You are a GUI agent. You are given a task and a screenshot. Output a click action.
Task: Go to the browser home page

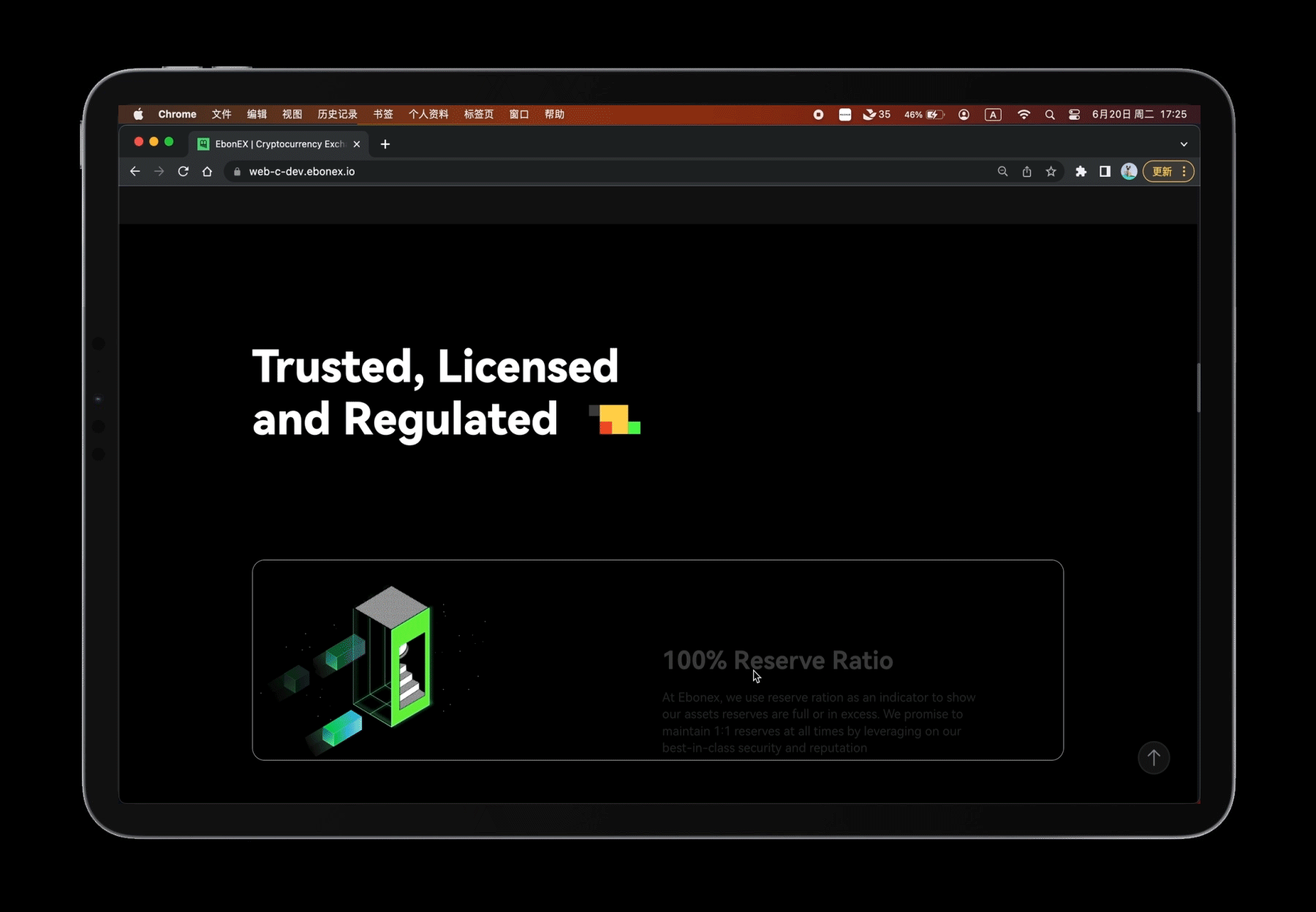pos(207,171)
